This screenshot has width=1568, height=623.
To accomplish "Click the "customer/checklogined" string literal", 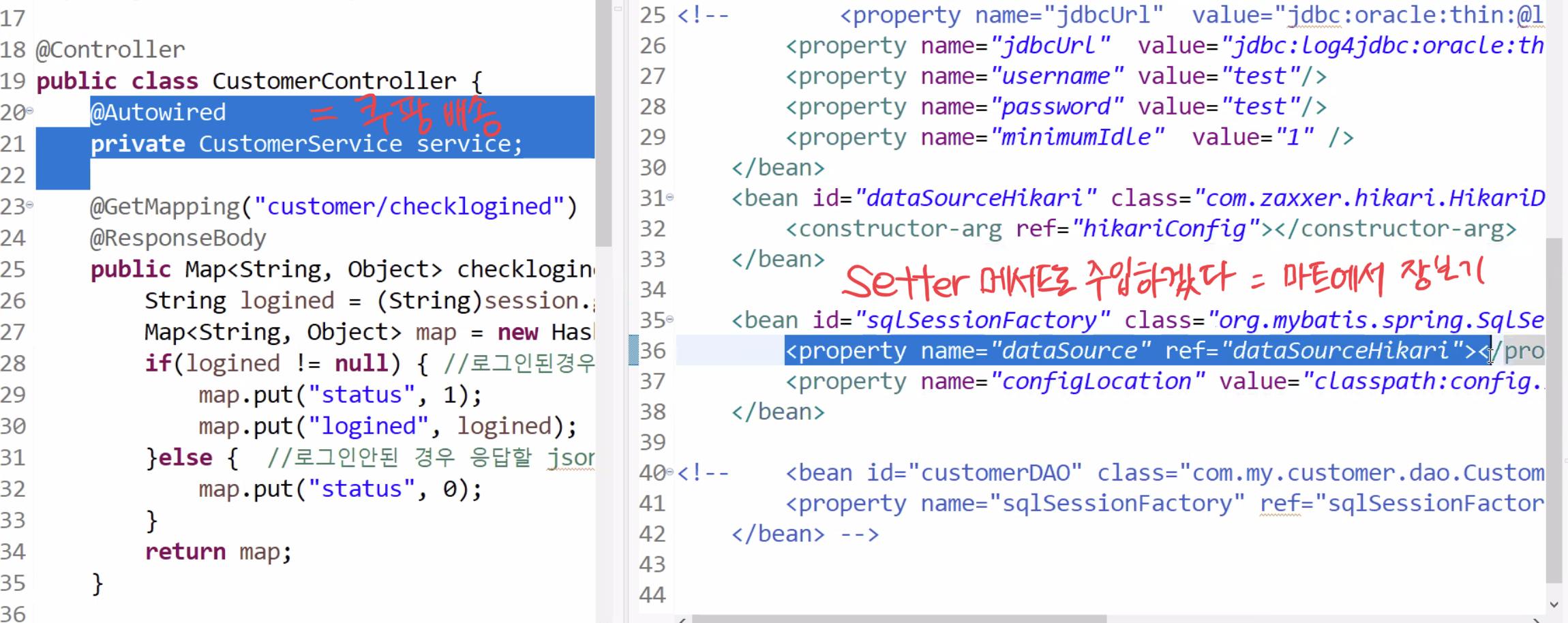I will [409, 207].
